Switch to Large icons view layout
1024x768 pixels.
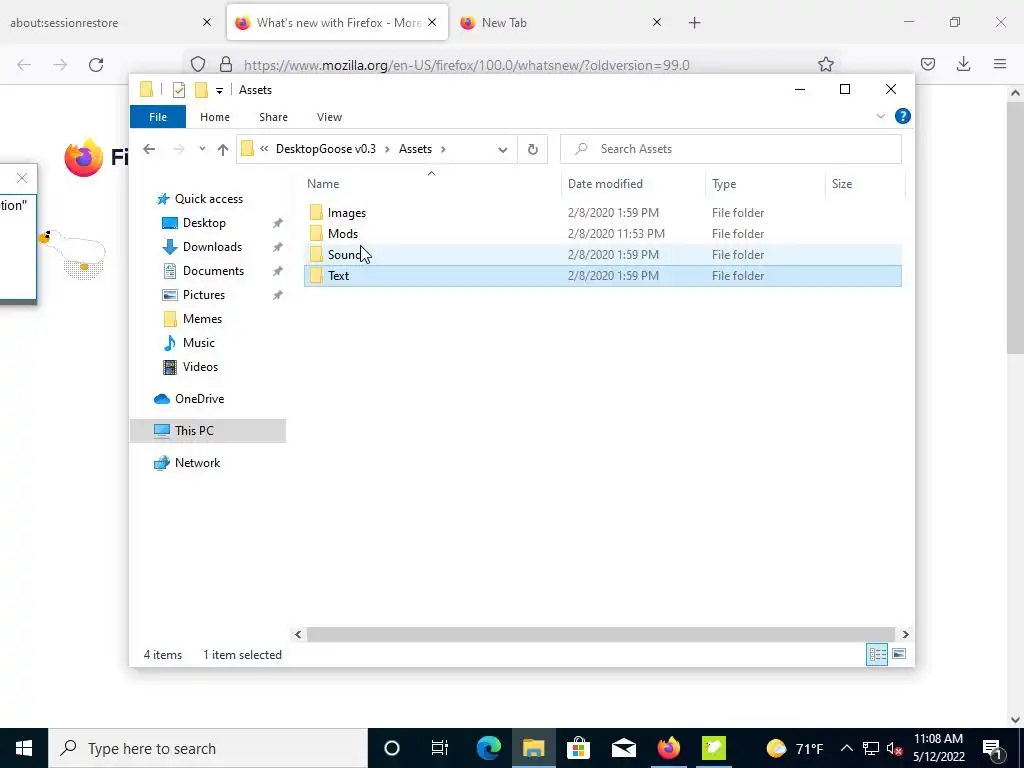(899, 654)
